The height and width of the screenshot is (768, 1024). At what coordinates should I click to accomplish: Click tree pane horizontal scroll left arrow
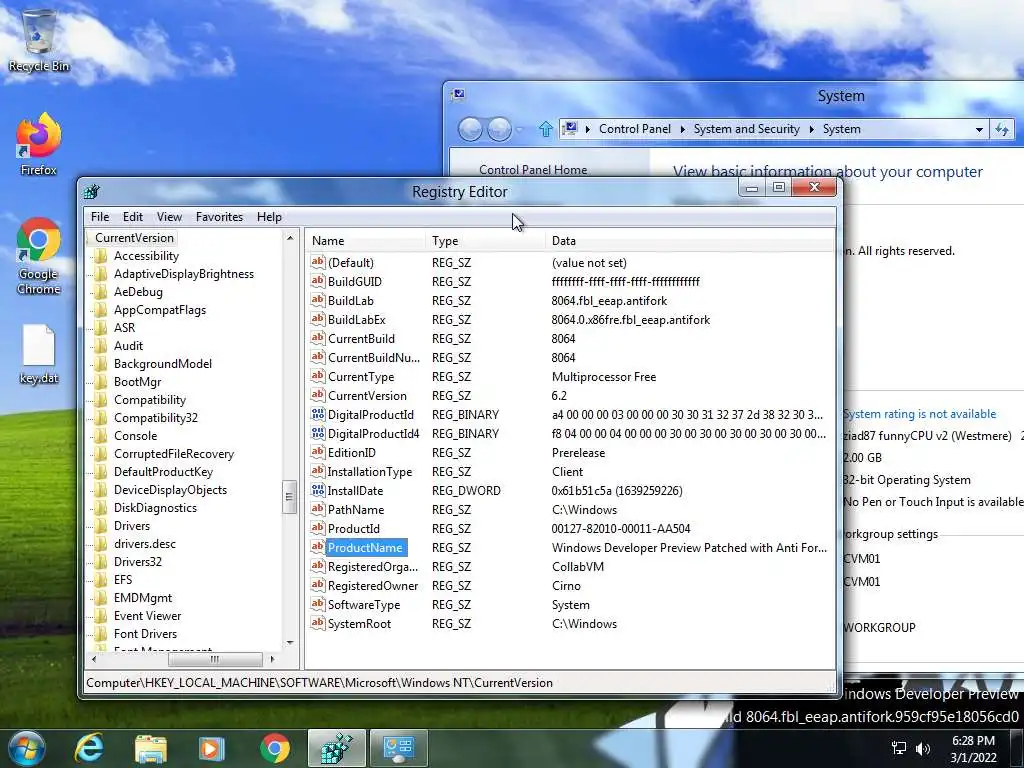tap(94, 659)
